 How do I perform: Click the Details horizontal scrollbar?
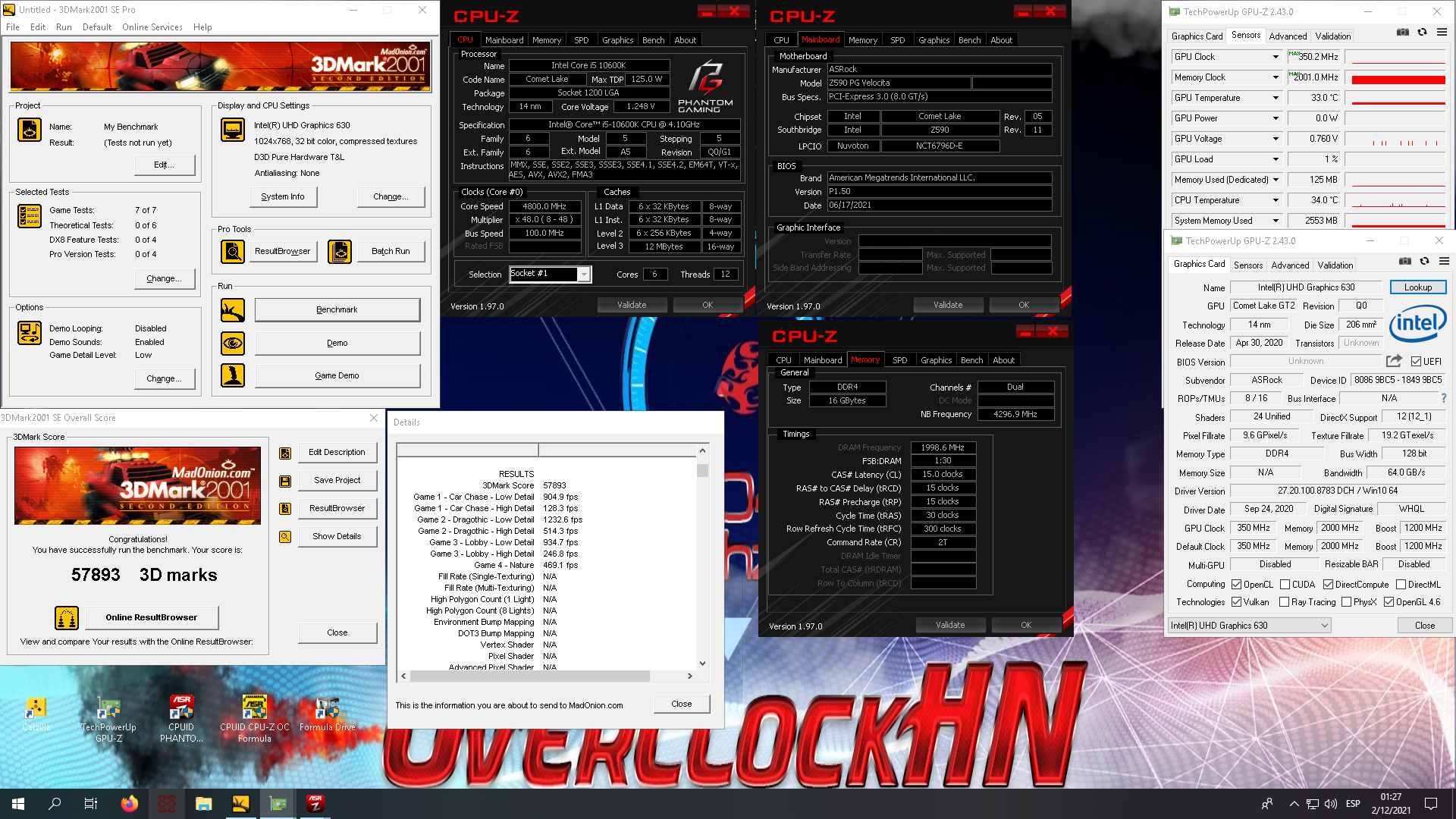tap(547, 676)
